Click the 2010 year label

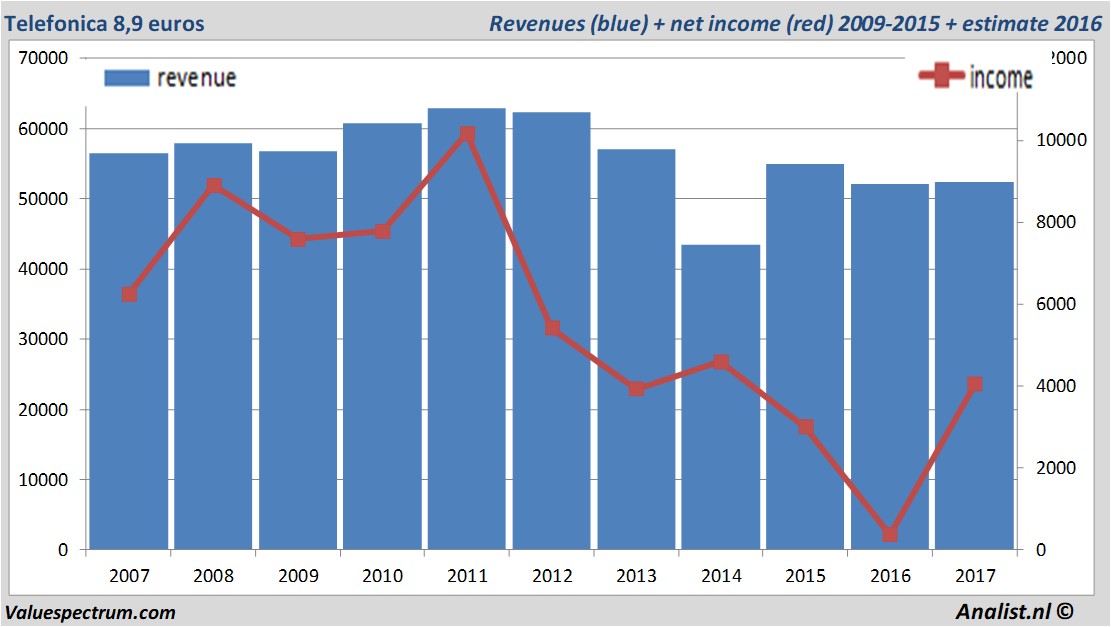pyautogui.click(x=383, y=576)
